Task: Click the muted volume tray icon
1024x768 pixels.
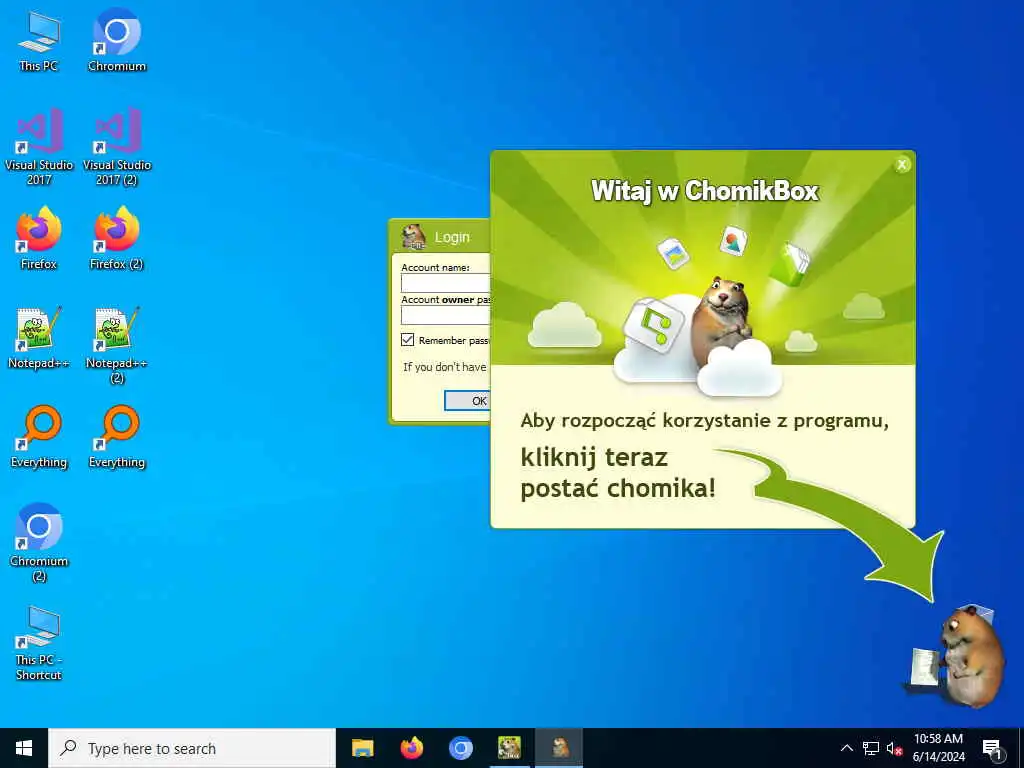Action: [x=894, y=748]
